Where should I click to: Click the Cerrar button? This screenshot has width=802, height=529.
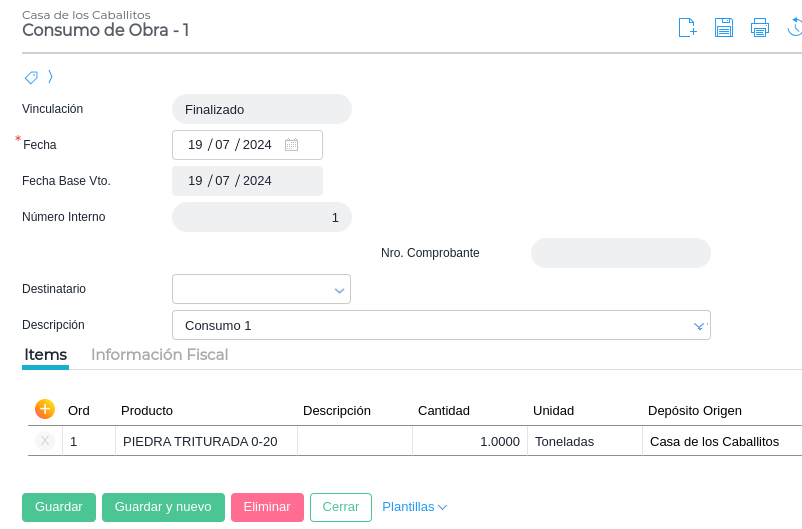(x=340, y=507)
